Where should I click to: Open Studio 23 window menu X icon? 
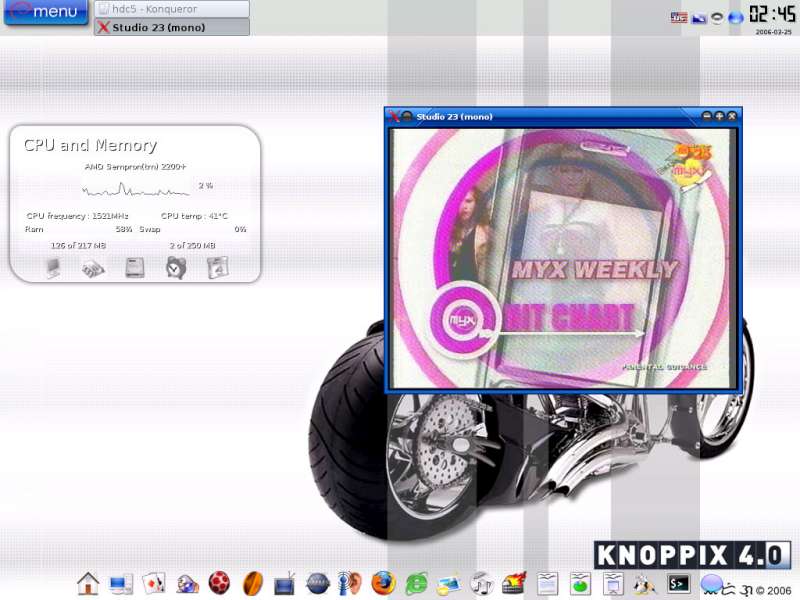[x=393, y=116]
